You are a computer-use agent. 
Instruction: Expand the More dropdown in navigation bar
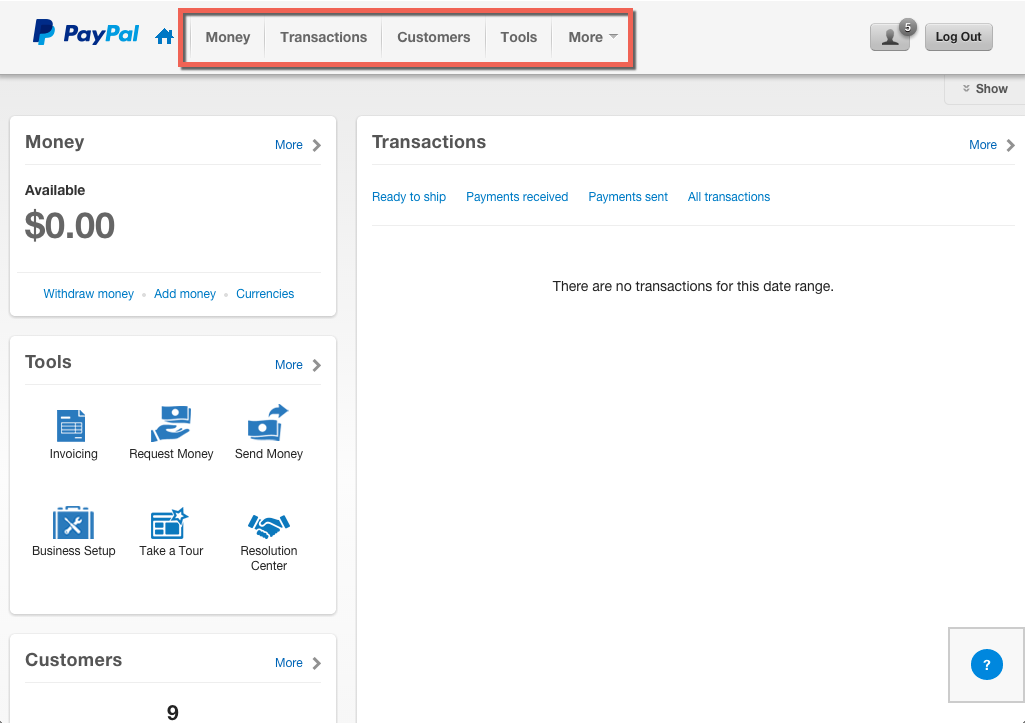tap(592, 37)
